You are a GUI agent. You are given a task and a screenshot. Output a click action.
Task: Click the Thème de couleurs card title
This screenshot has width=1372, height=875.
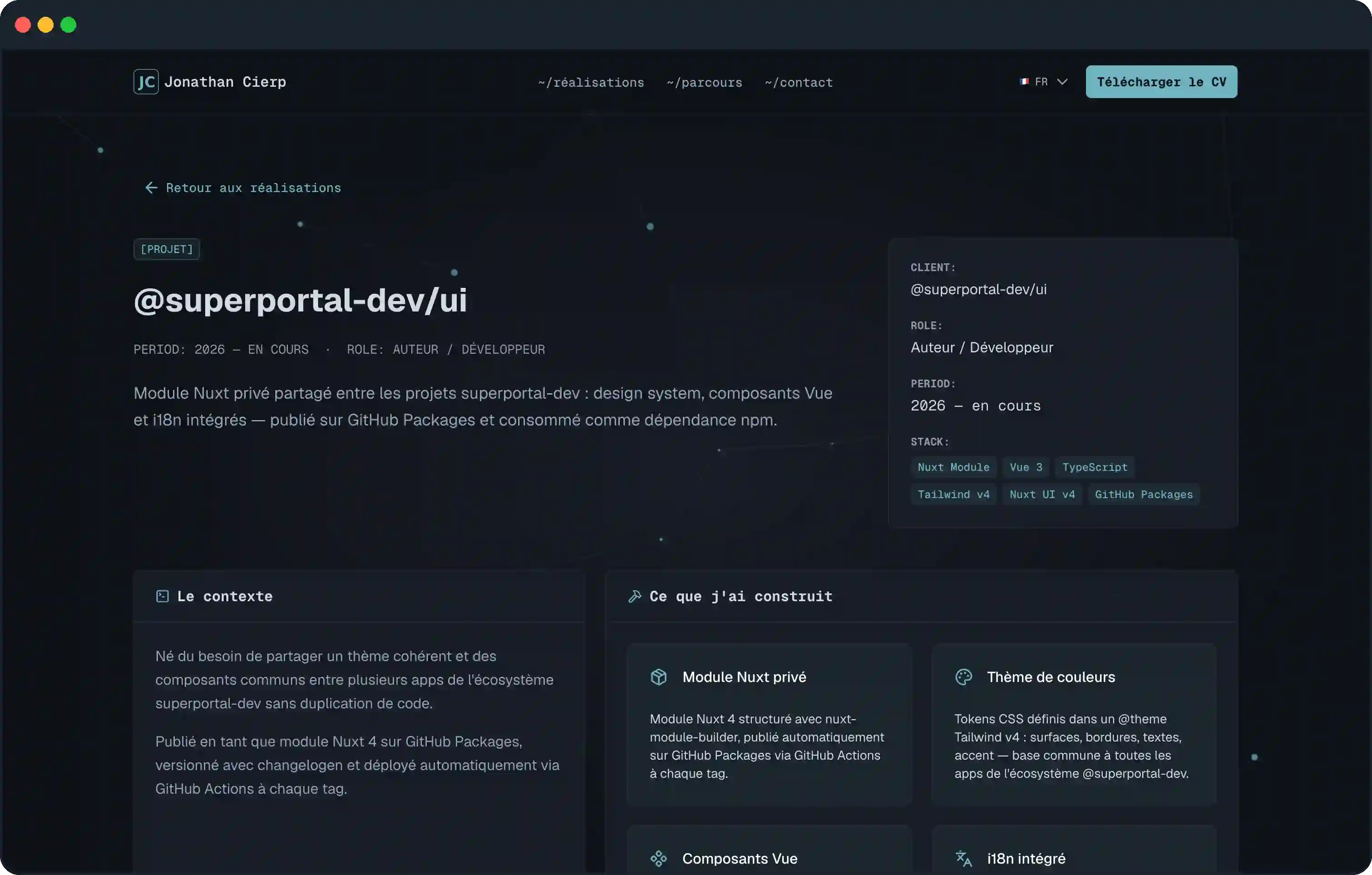pos(1051,677)
